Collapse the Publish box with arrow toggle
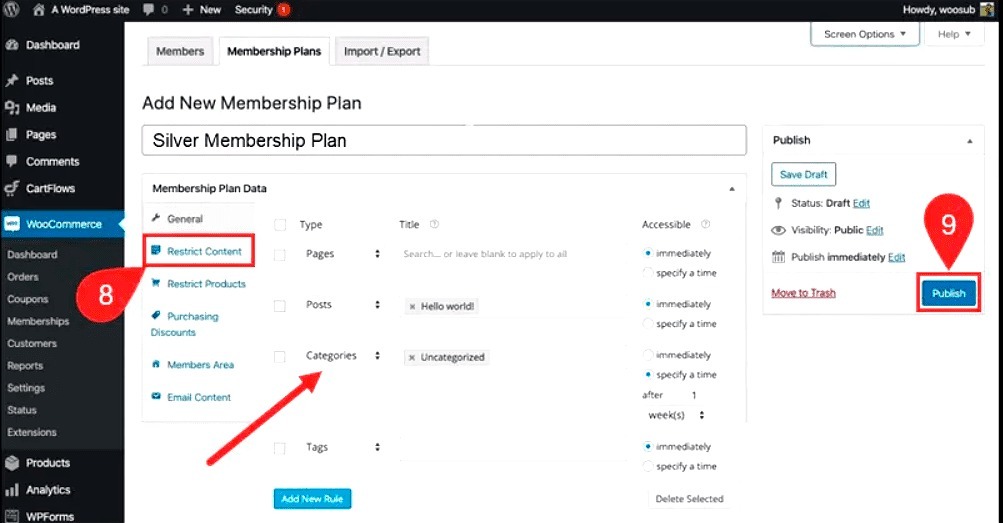The height and width of the screenshot is (523, 1003). 970,141
